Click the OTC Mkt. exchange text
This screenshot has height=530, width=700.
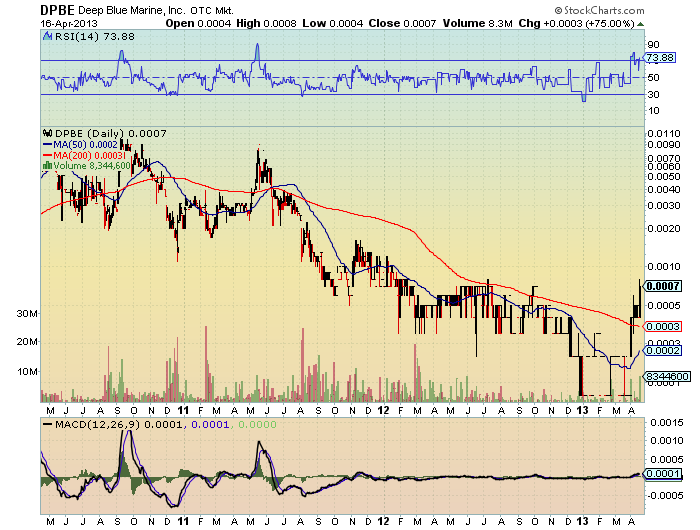tap(212, 10)
